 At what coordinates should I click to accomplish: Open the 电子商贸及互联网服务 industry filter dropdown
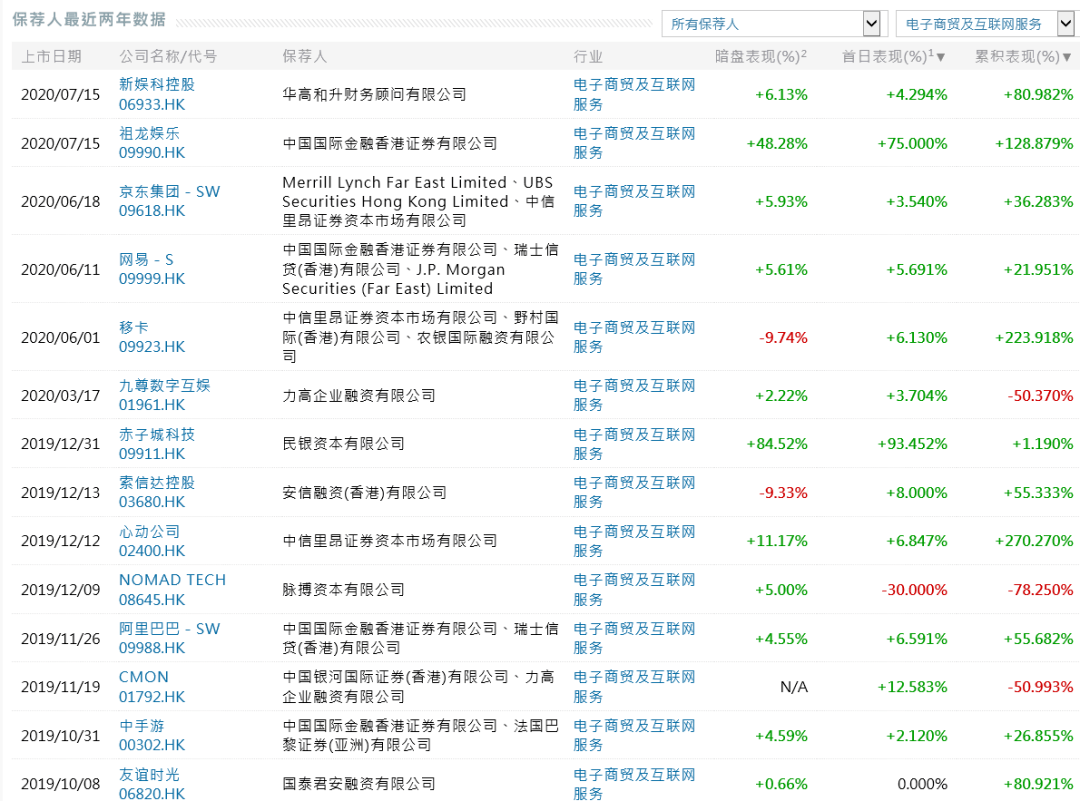point(987,24)
